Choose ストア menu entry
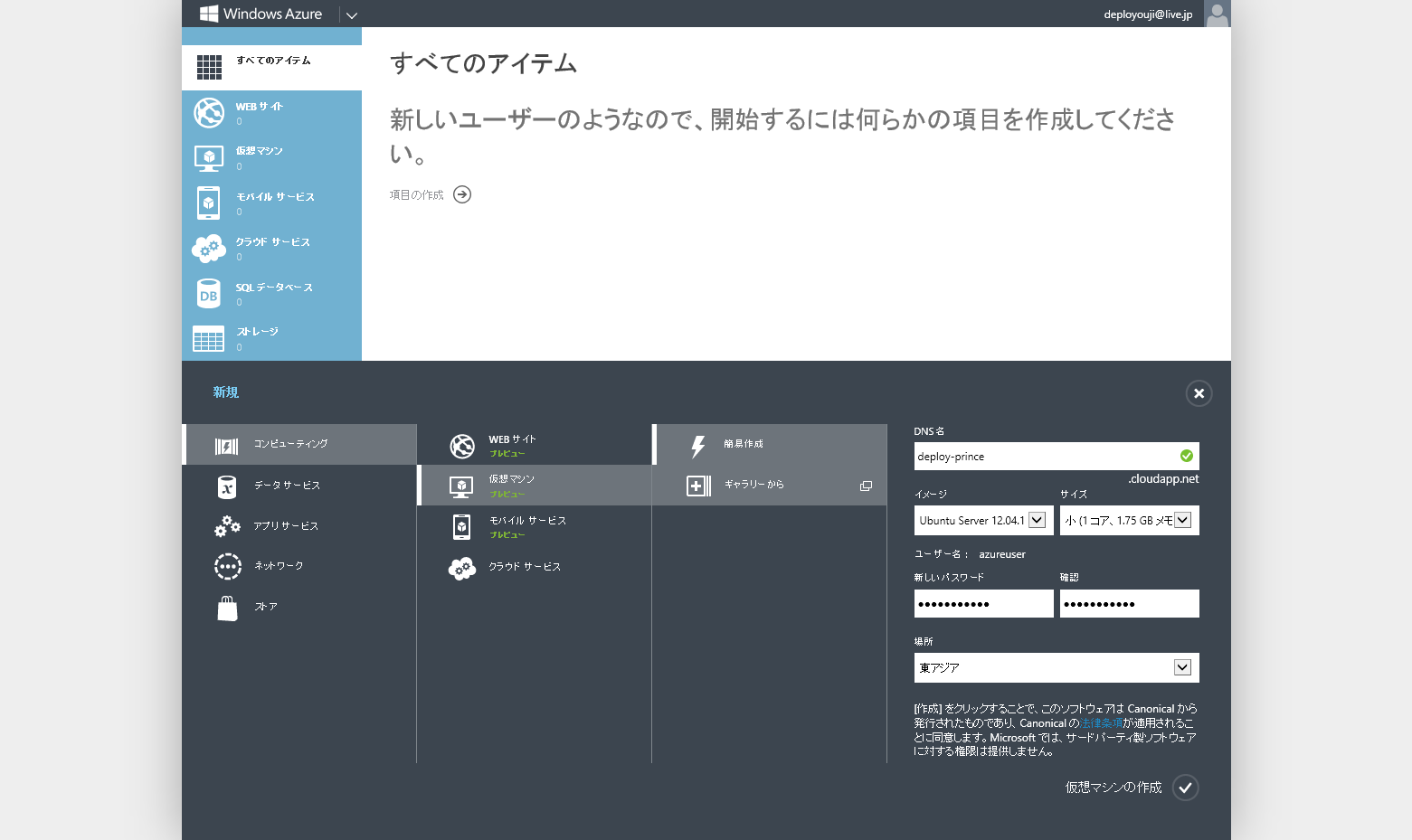The image size is (1412, 840). [x=299, y=607]
